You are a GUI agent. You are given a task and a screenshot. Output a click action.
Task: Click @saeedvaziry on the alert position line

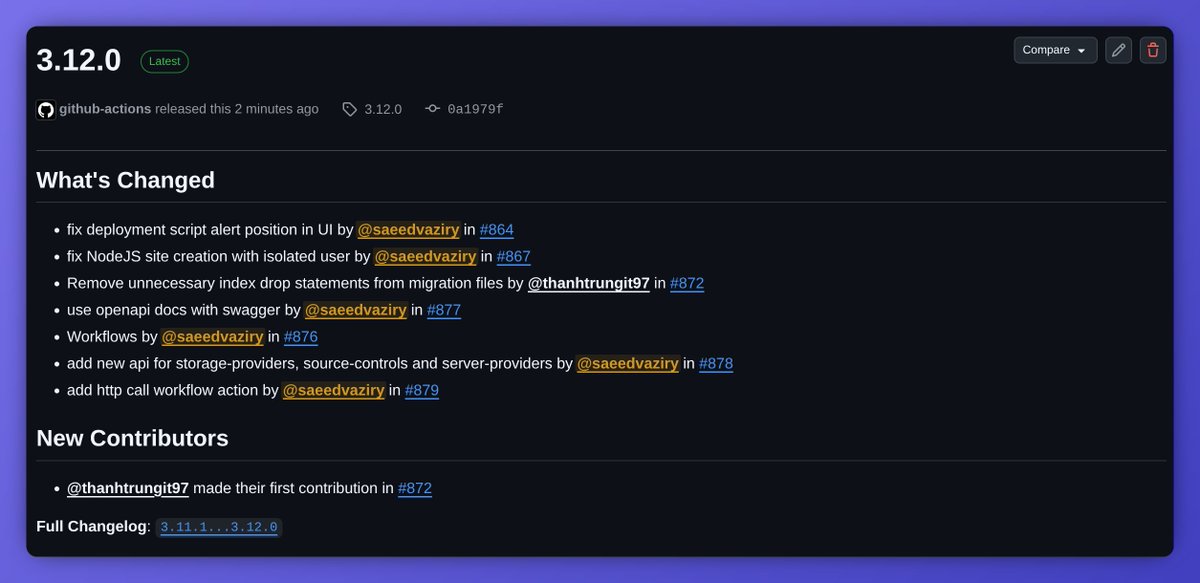409,230
